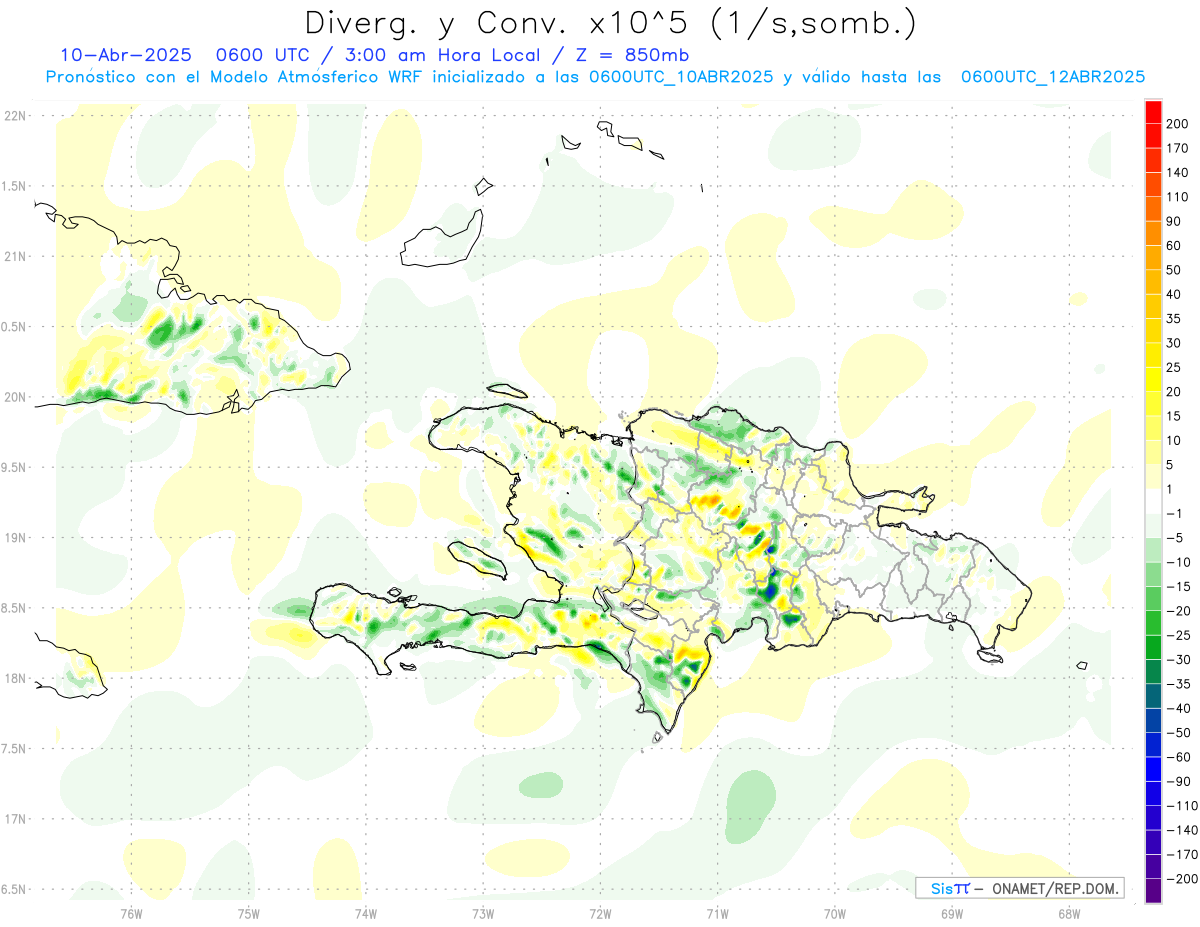Click the white swatch between 1 and -1
This screenshot has width=1200, height=927.
pos(1153,502)
